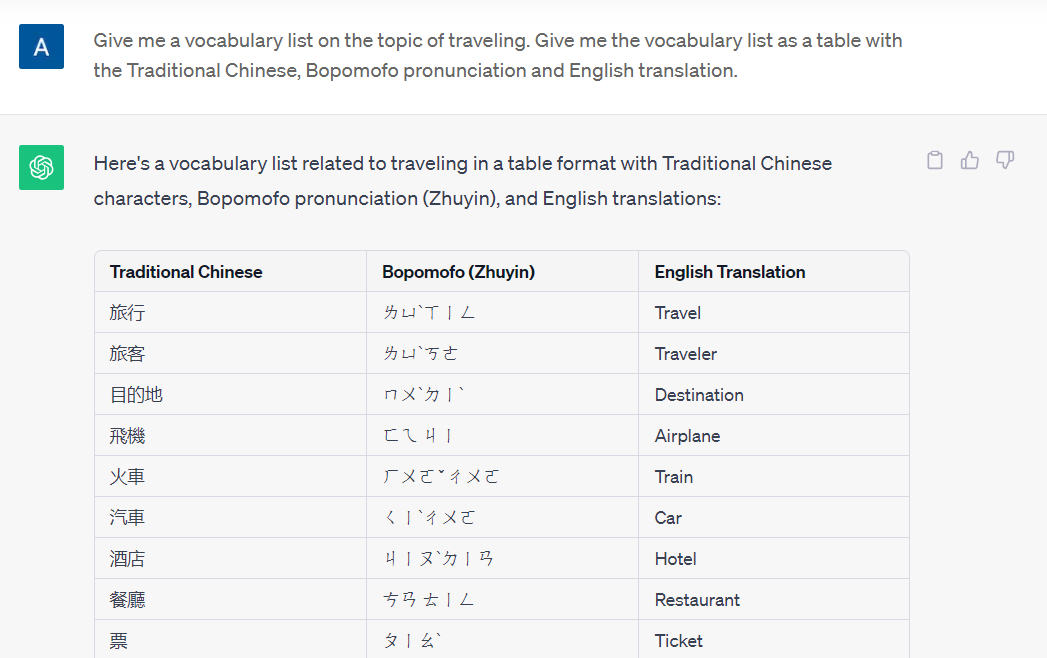Viewport: 1047px width, 658px height.
Task: Click the 飛機 cell in the Airplane row
Action: (x=125, y=435)
